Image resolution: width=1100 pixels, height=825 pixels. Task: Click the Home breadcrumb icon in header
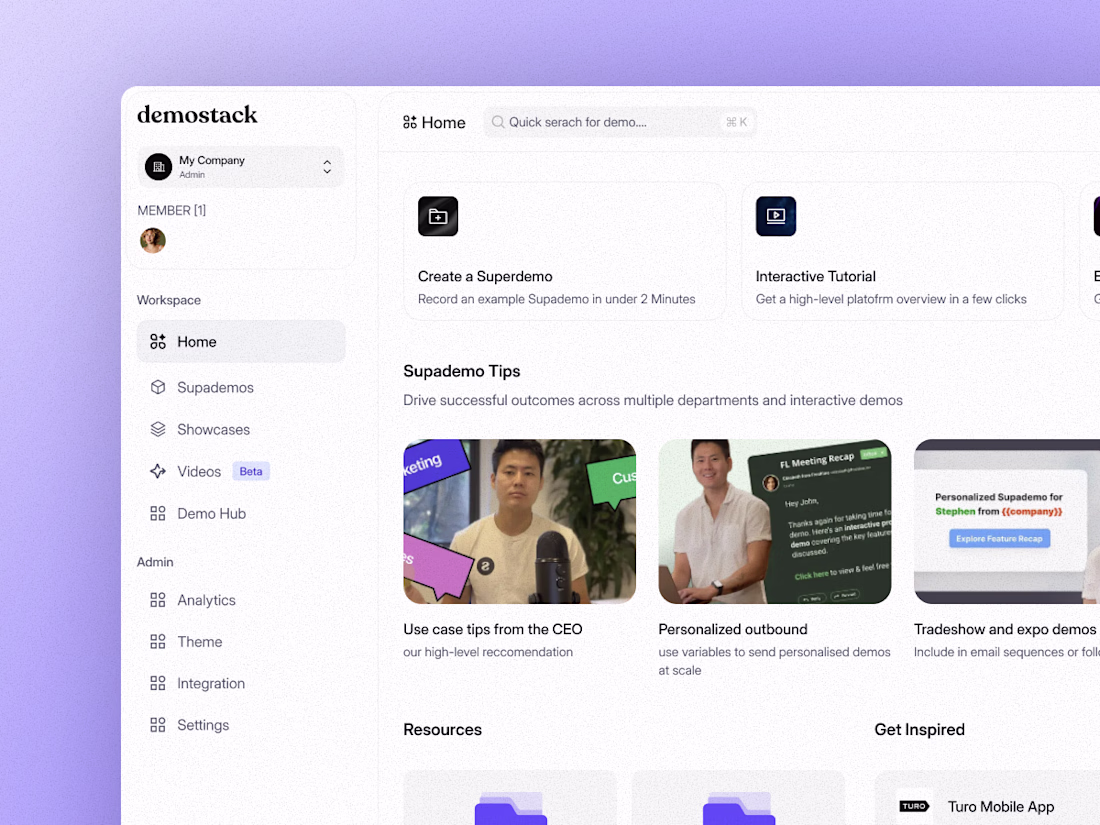410,122
